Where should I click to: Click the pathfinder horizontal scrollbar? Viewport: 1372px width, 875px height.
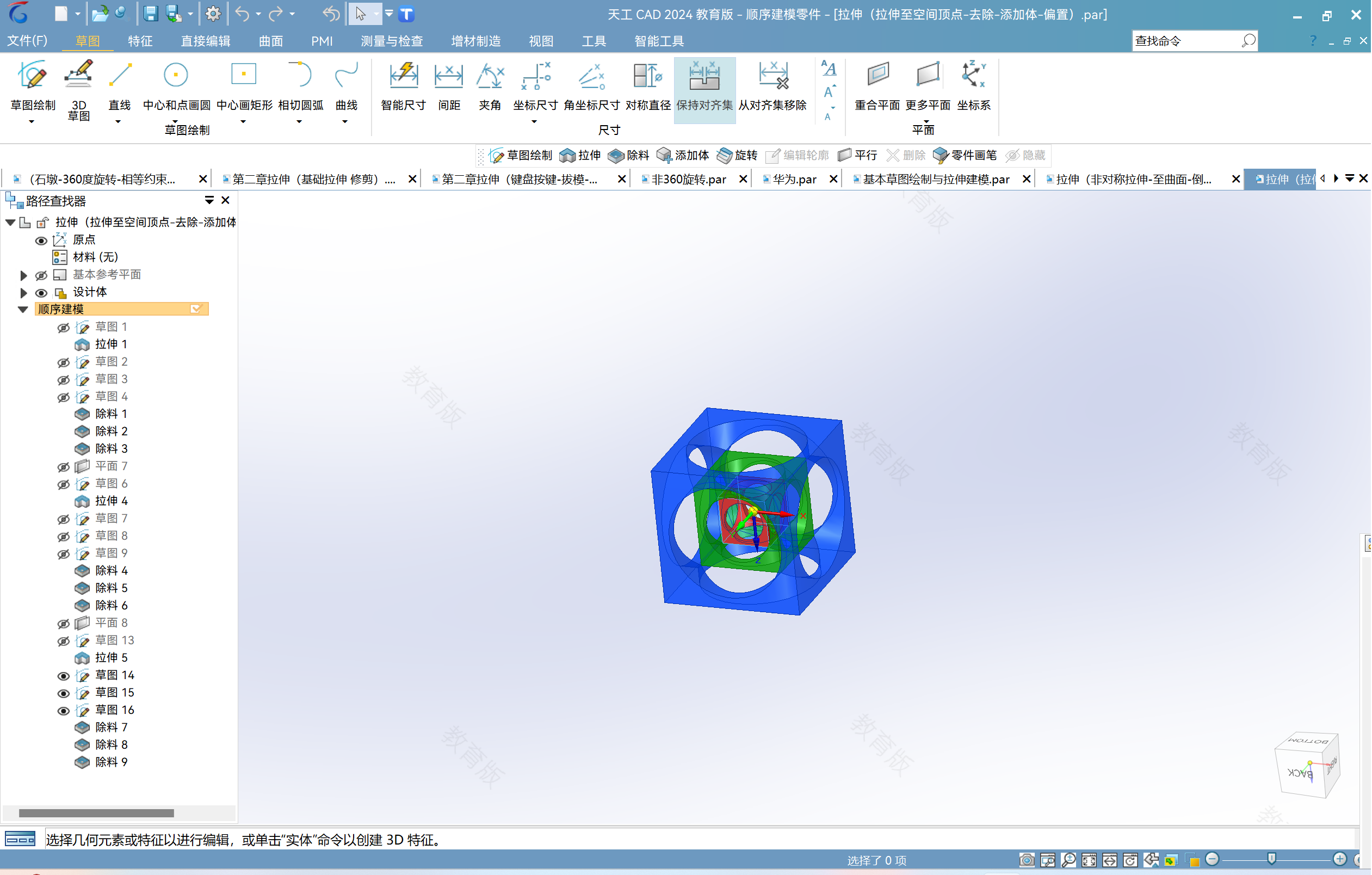point(96,813)
